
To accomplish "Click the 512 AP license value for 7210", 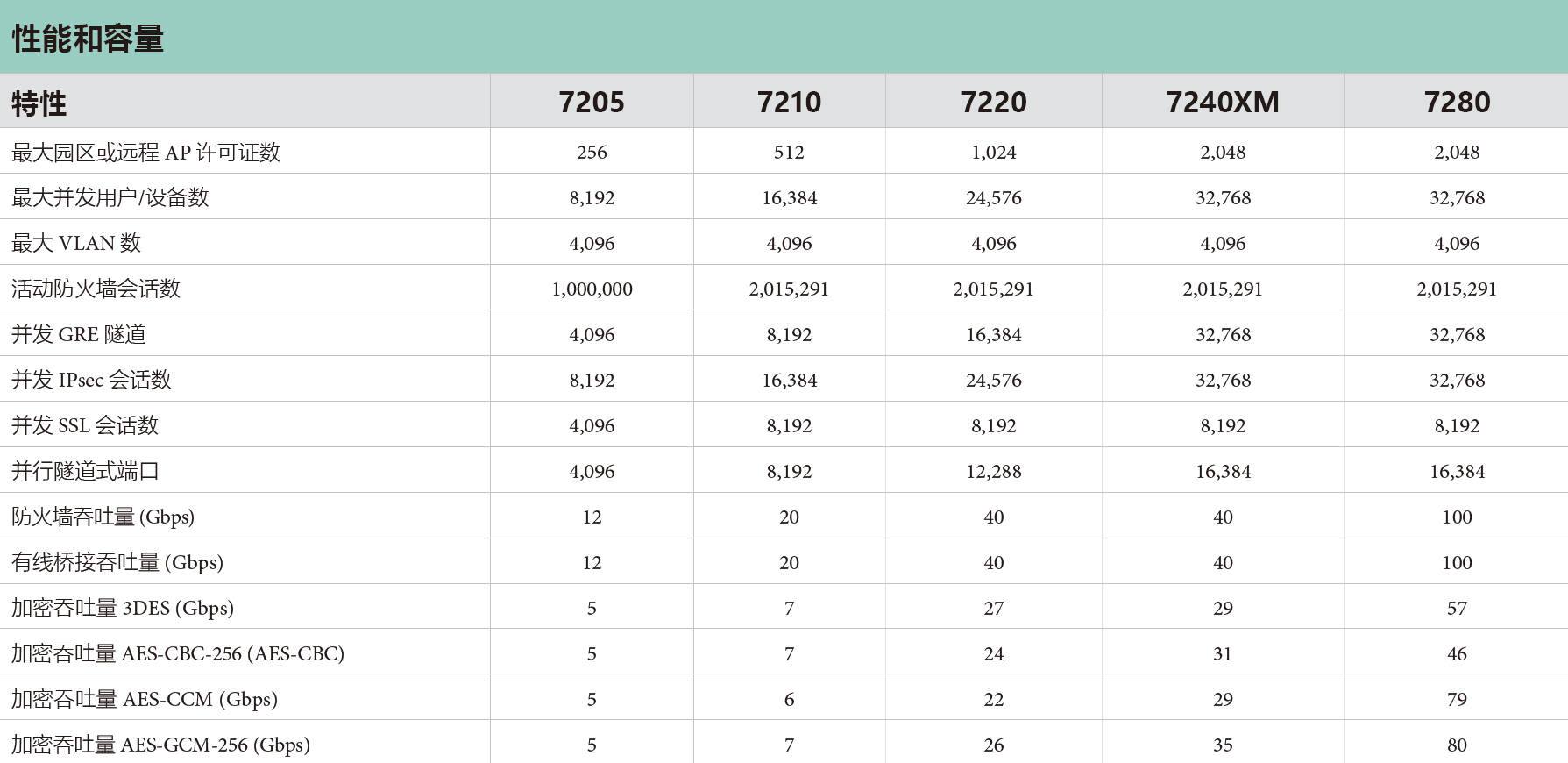I will click(x=789, y=153).
